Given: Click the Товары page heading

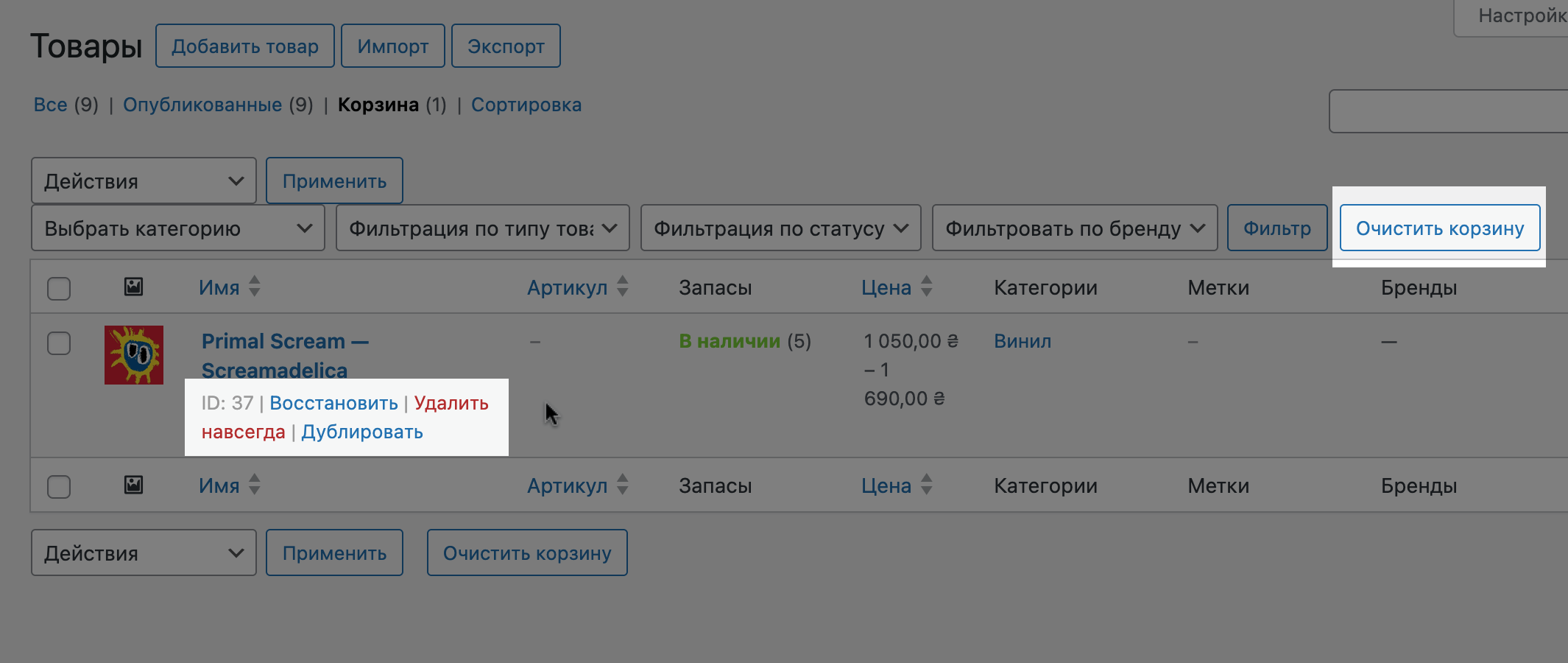Looking at the screenshot, I should point(86,46).
